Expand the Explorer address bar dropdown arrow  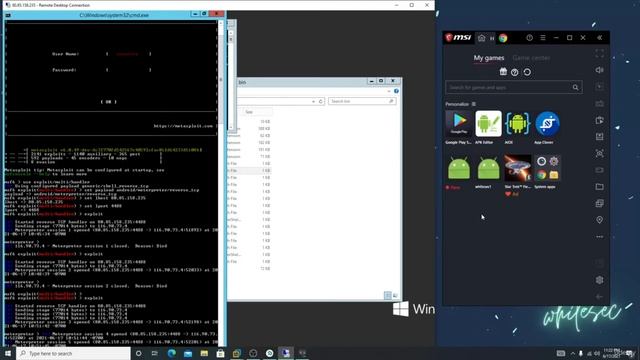tap(313, 101)
